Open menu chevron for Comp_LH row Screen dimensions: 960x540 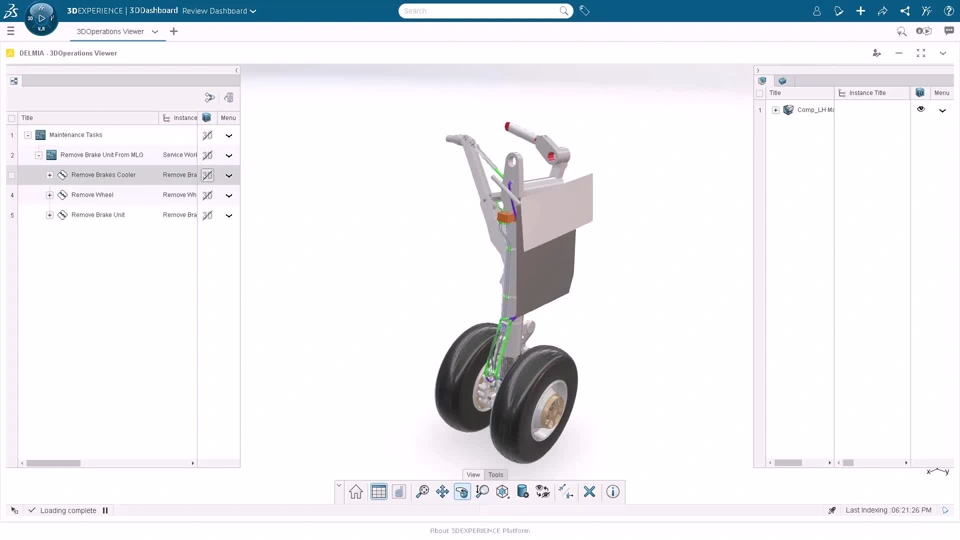pos(942,110)
